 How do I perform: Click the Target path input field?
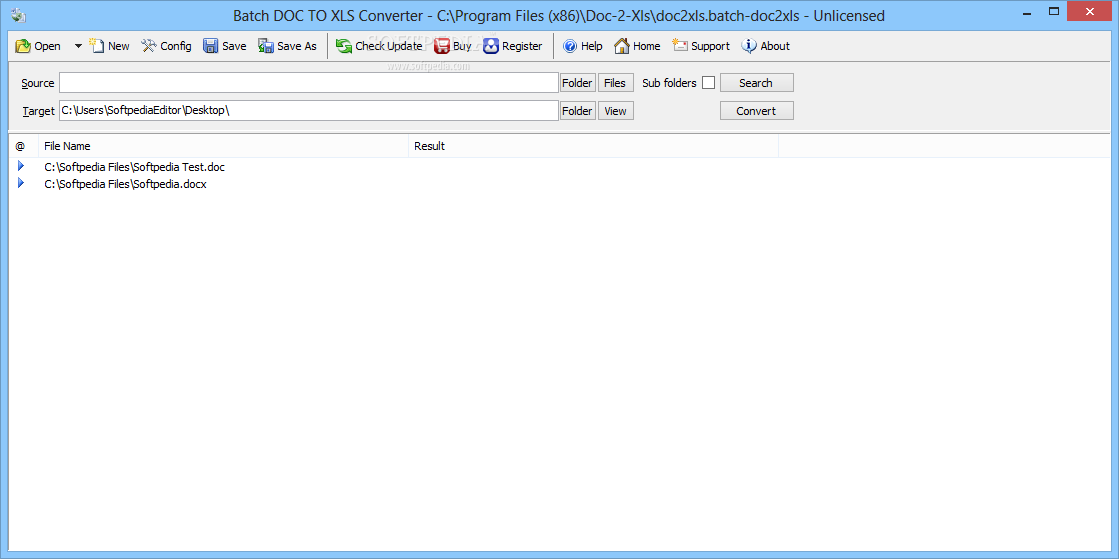click(x=308, y=111)
